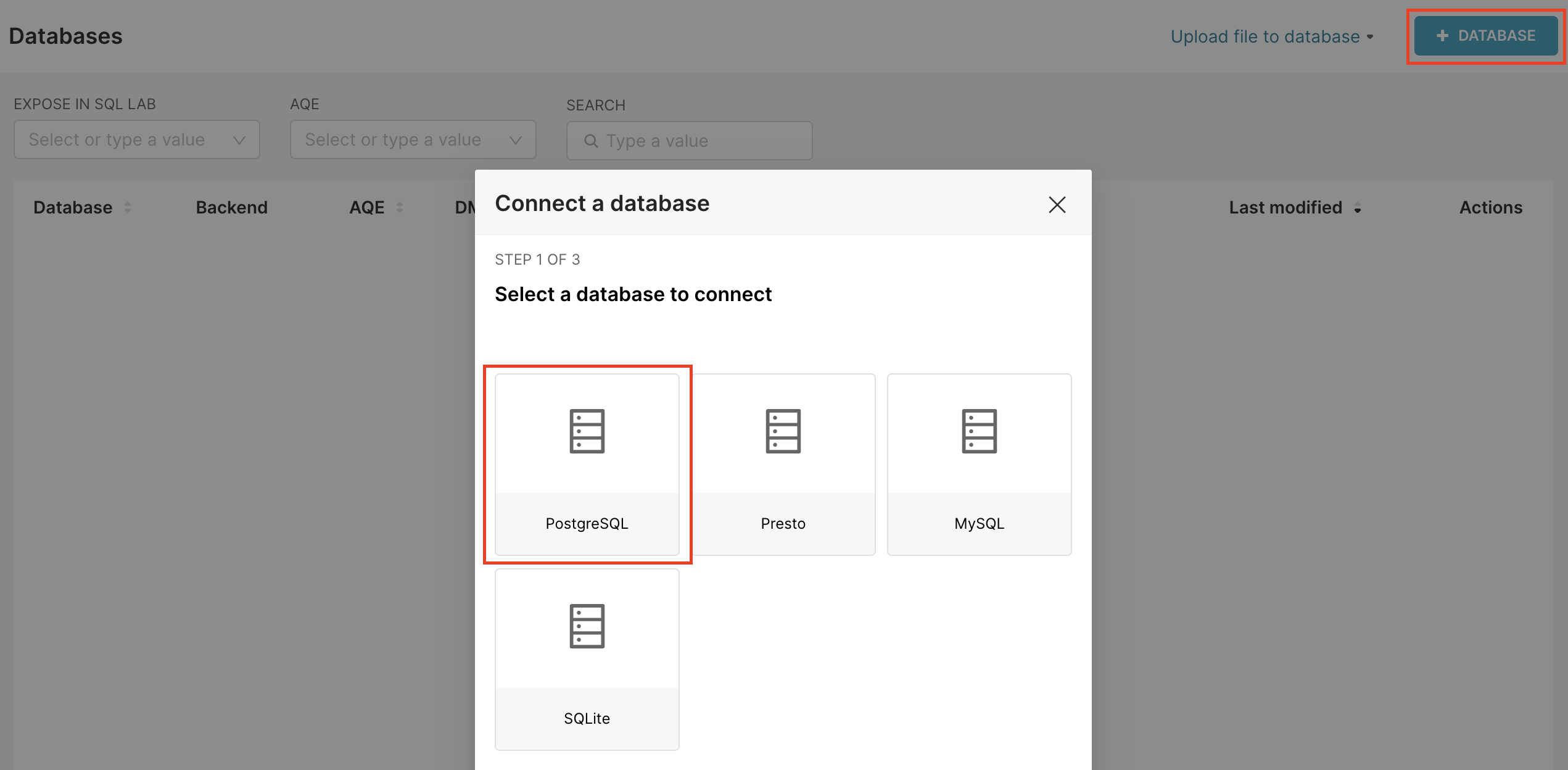Click the SEARCH label

(596, 106)
